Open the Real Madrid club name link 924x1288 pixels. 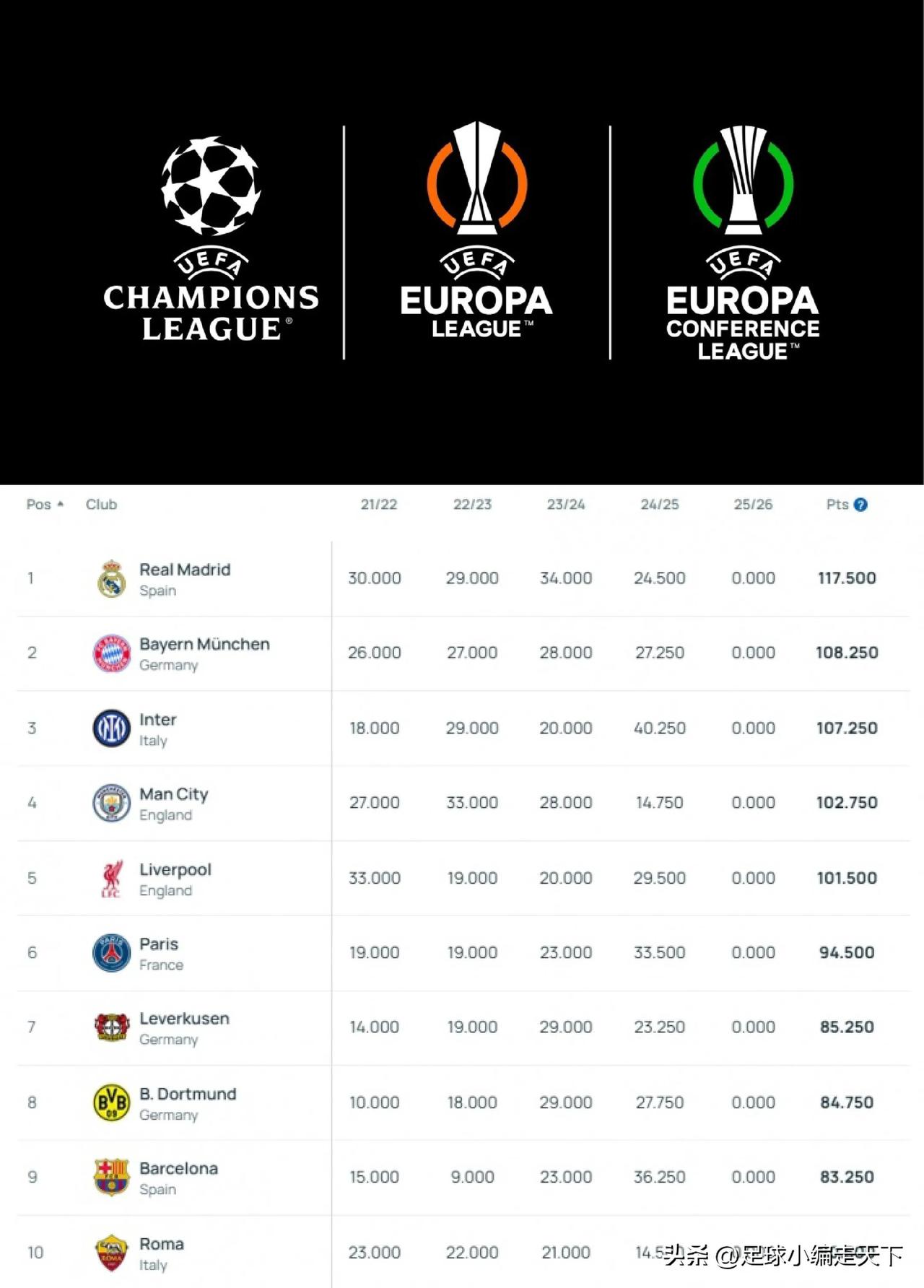point(185,570)
